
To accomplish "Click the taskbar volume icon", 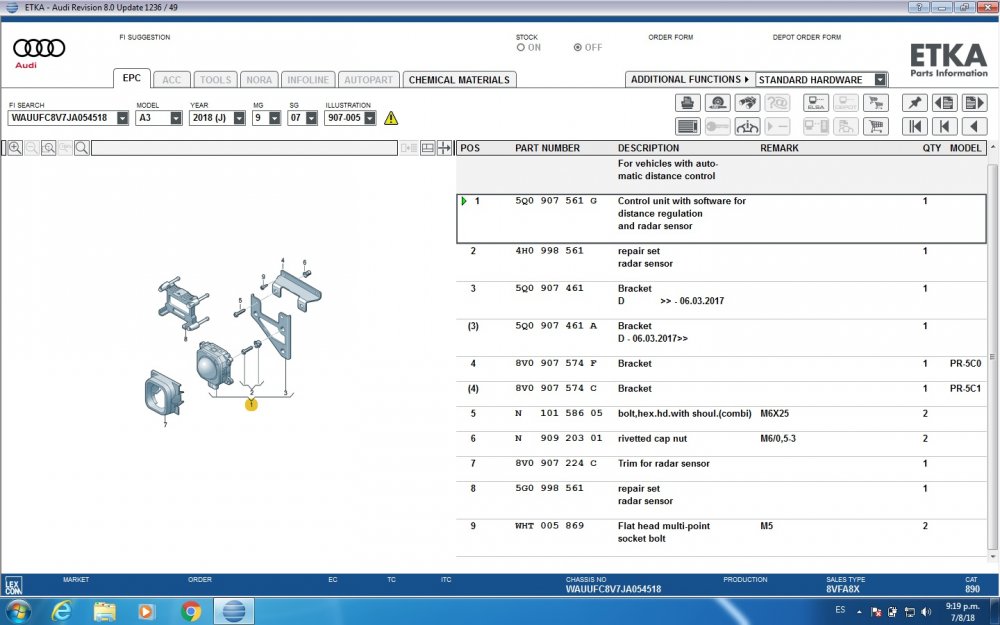I will pos(926,612).
